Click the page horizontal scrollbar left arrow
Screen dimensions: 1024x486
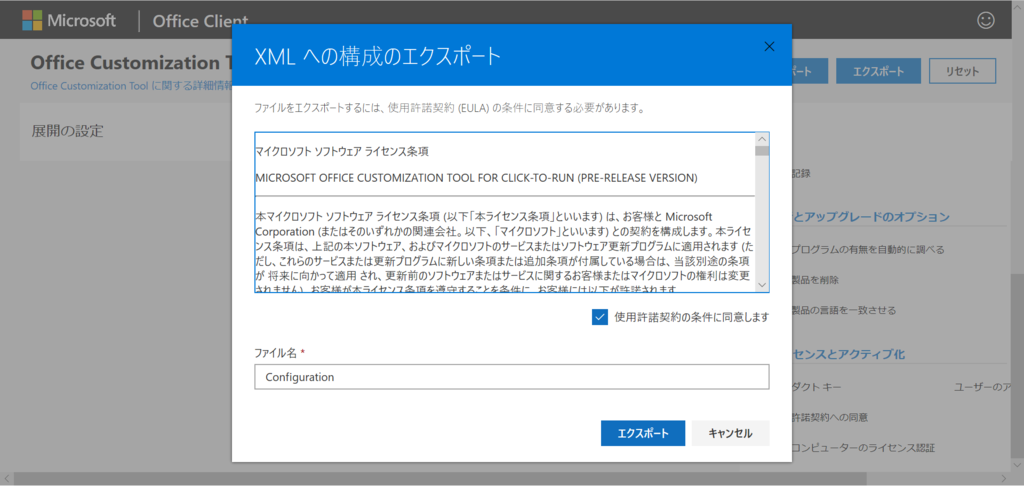pyautogui.click(x=6, y=479)
